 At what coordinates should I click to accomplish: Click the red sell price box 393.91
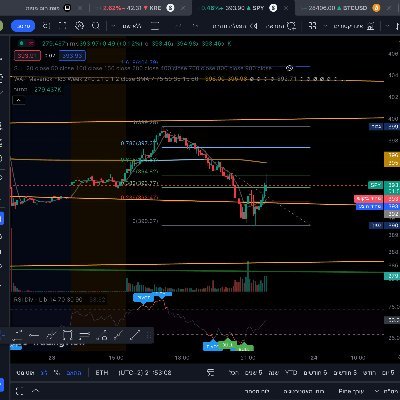[27, 56]
